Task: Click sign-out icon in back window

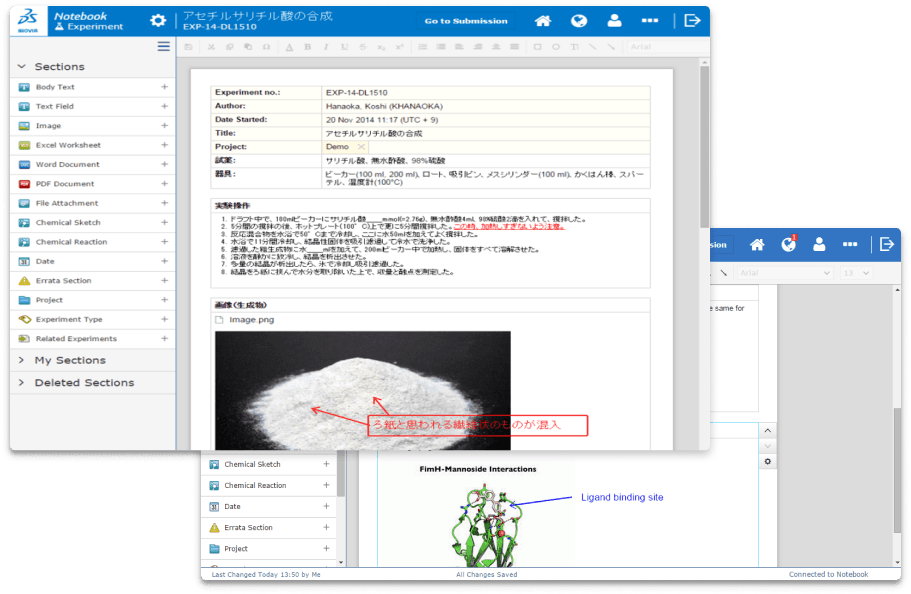Action: (x=887, y=245)
